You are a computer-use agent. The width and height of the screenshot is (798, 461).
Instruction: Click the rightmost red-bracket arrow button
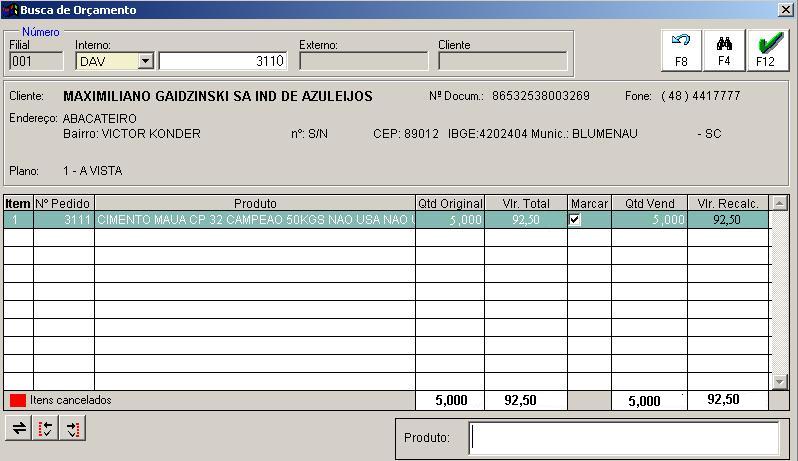(72, 429)
